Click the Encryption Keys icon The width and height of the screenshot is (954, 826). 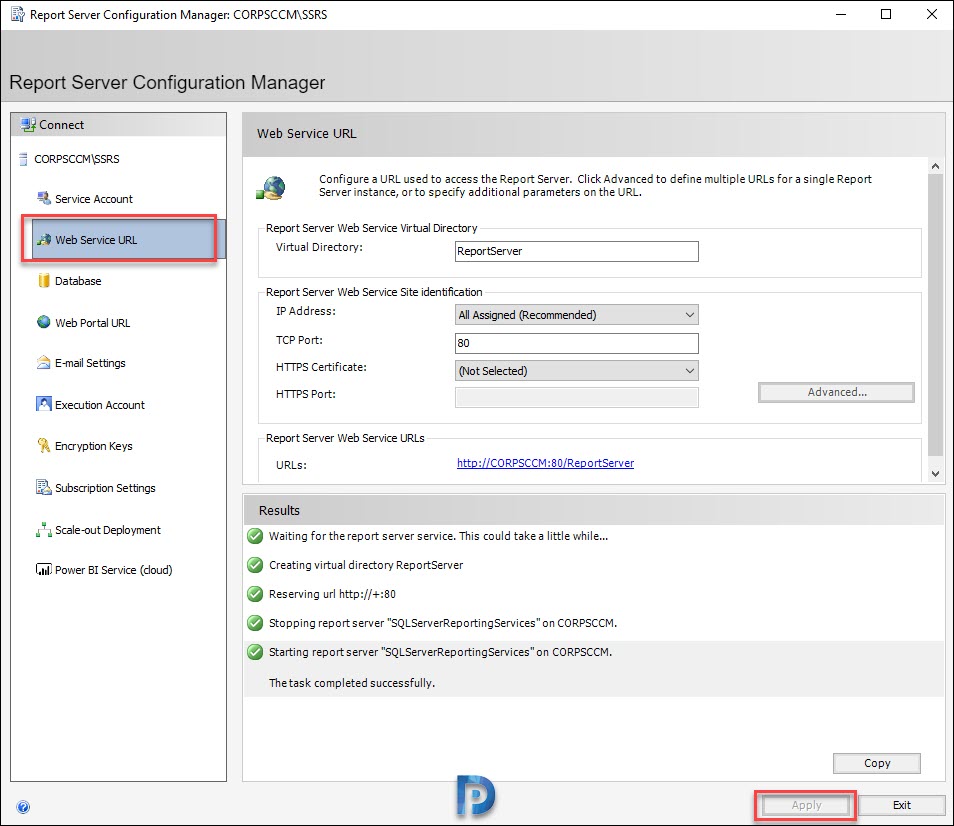tap(44, 445)
